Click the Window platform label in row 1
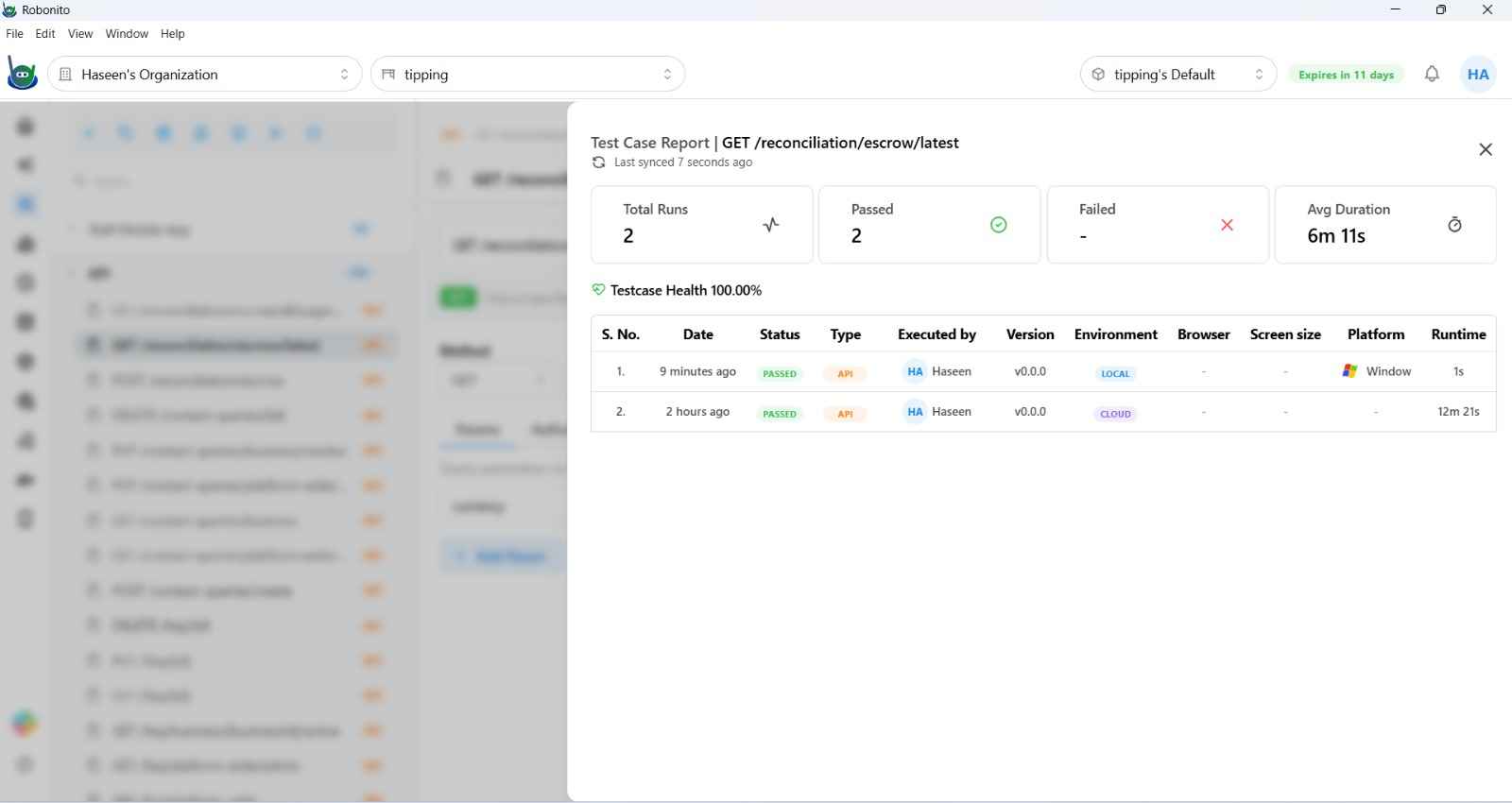The image size is (1512, 803). tap(1389, 371)
